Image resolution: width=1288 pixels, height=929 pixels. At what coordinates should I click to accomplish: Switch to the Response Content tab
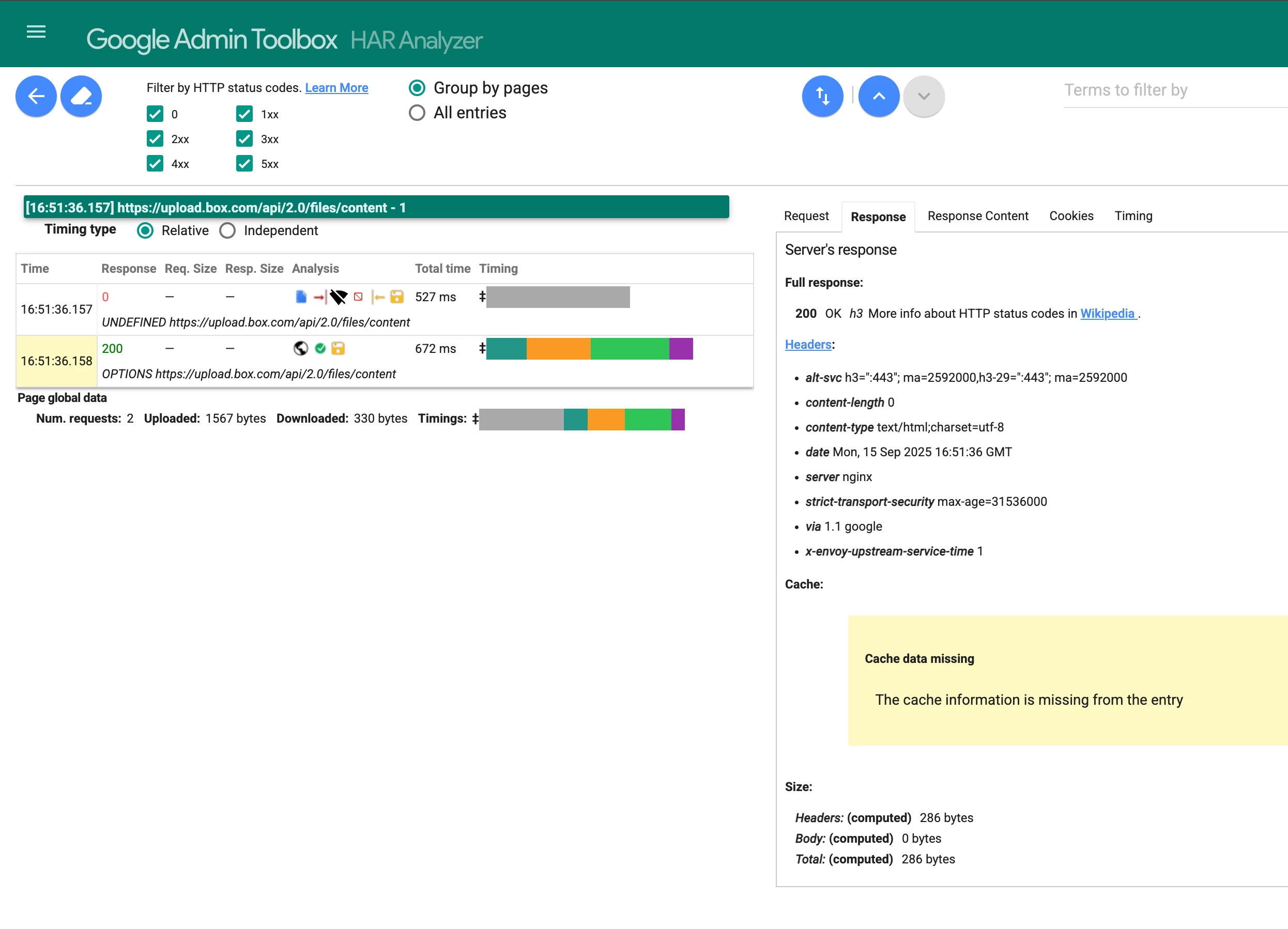click(x=977, y=216)
